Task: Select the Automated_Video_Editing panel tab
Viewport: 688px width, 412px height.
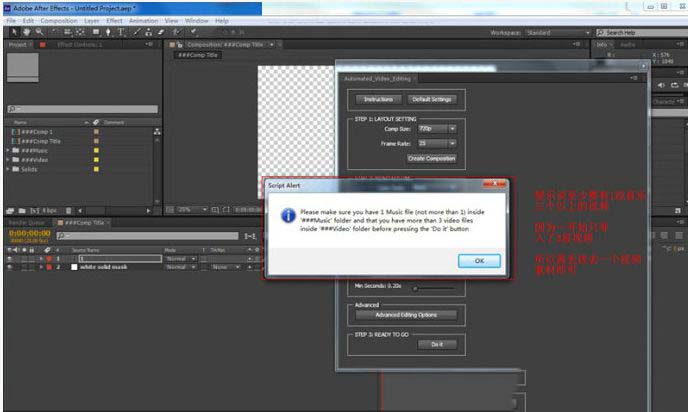Action: click(x=377, y=79)
